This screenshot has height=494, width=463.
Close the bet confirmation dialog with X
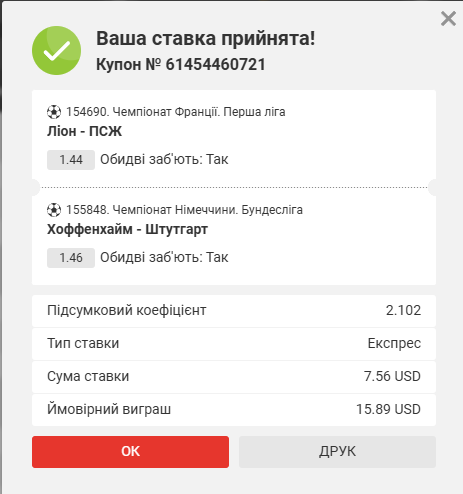[448, 19]
